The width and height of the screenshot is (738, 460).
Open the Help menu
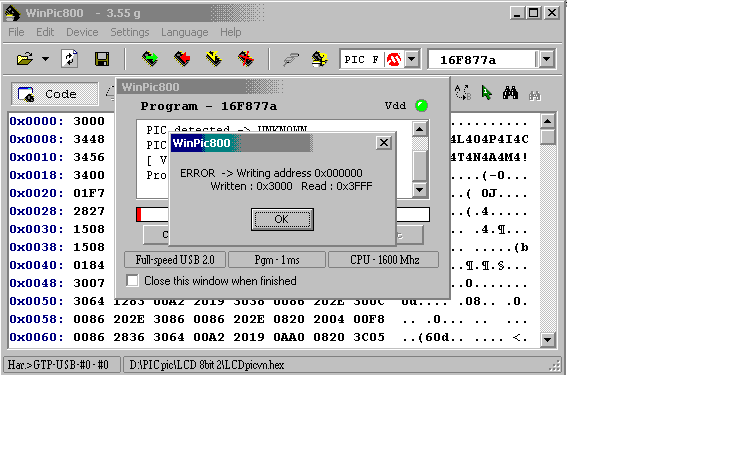coord(231,32)
